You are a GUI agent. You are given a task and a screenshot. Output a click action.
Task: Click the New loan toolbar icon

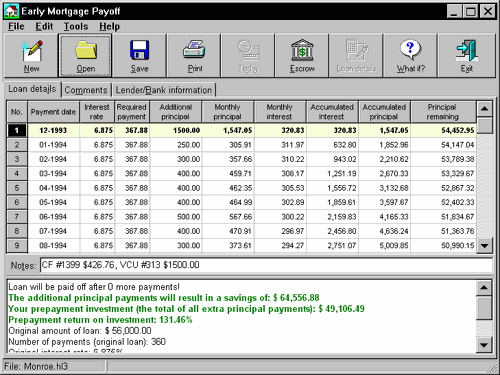pos(31,56)
